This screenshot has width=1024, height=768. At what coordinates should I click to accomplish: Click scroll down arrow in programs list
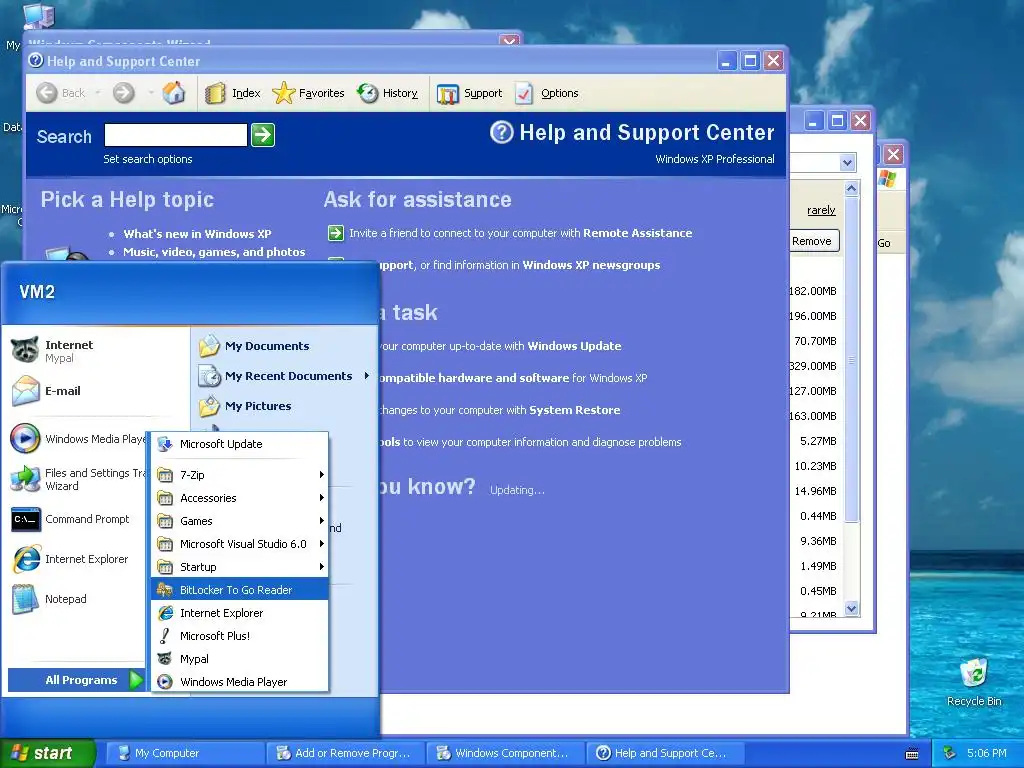[x=851, y=609]
